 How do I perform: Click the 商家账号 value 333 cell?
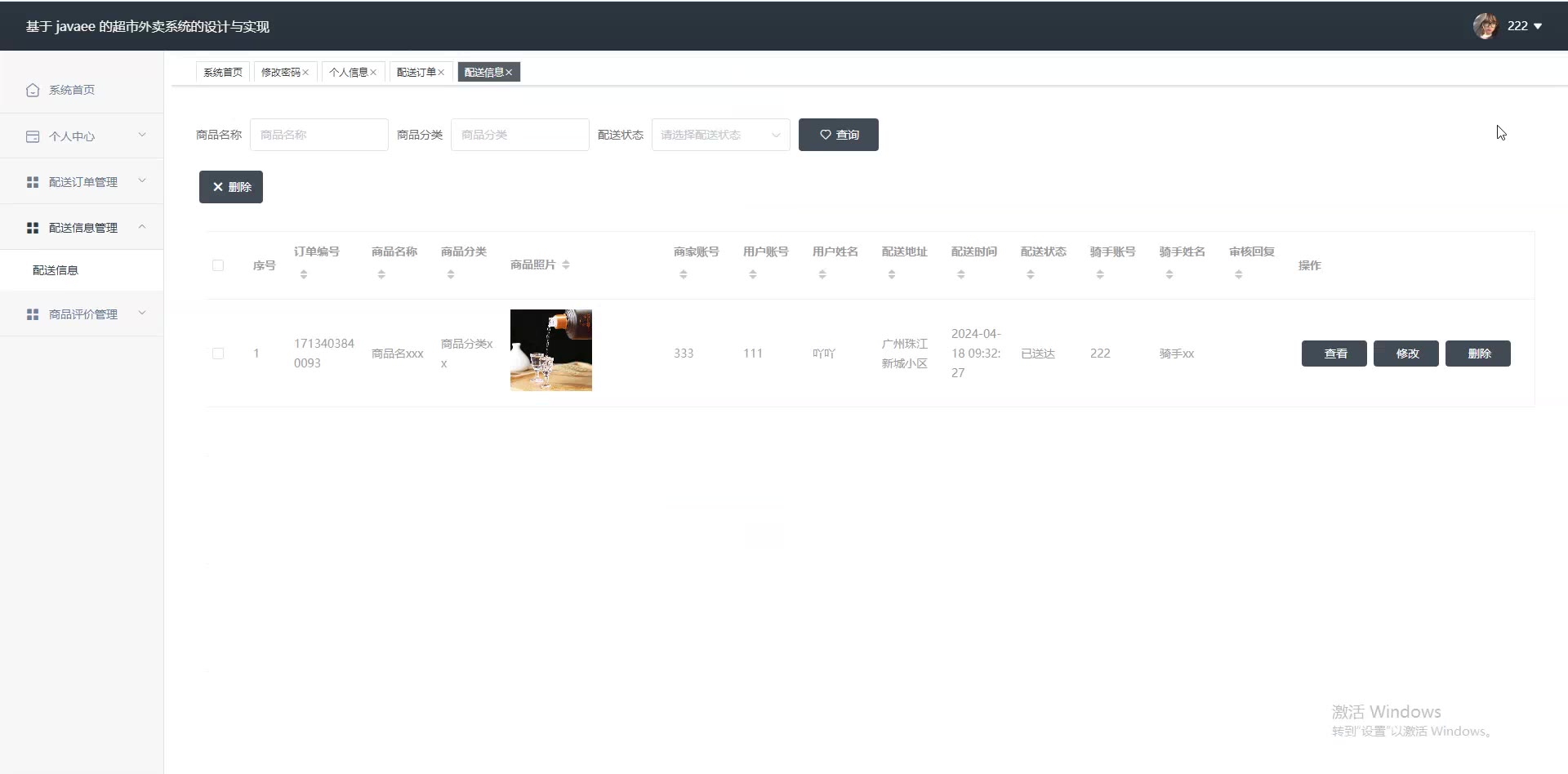[684, 354]
